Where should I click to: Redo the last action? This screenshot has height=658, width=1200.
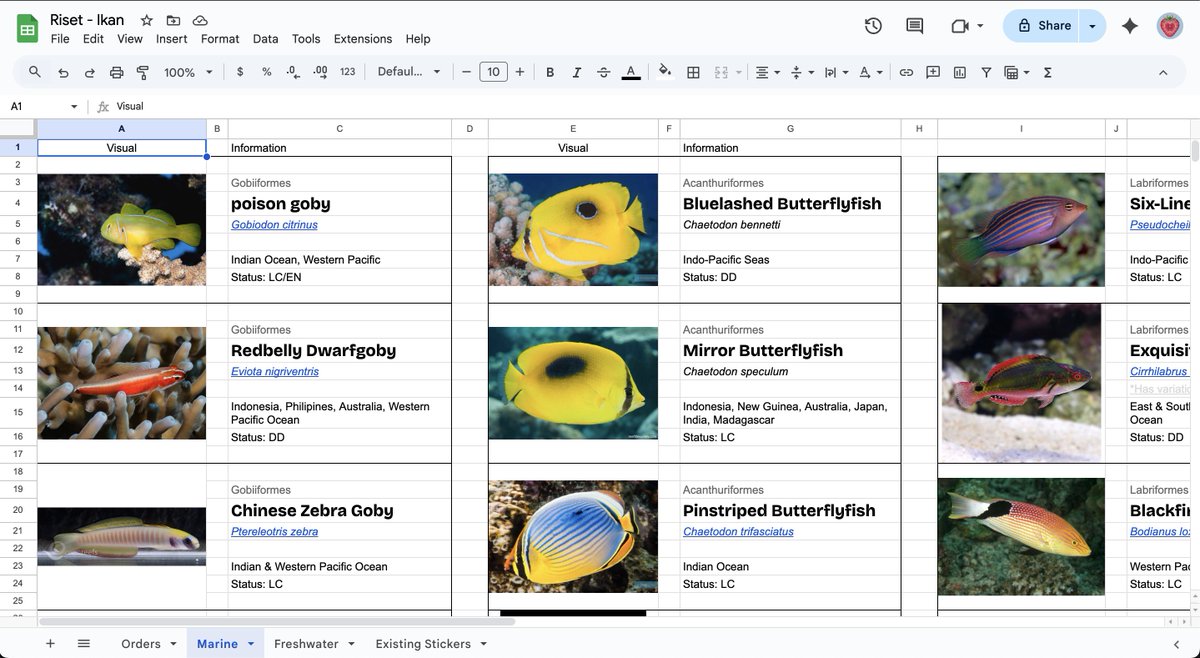click(x=90, y=72)
